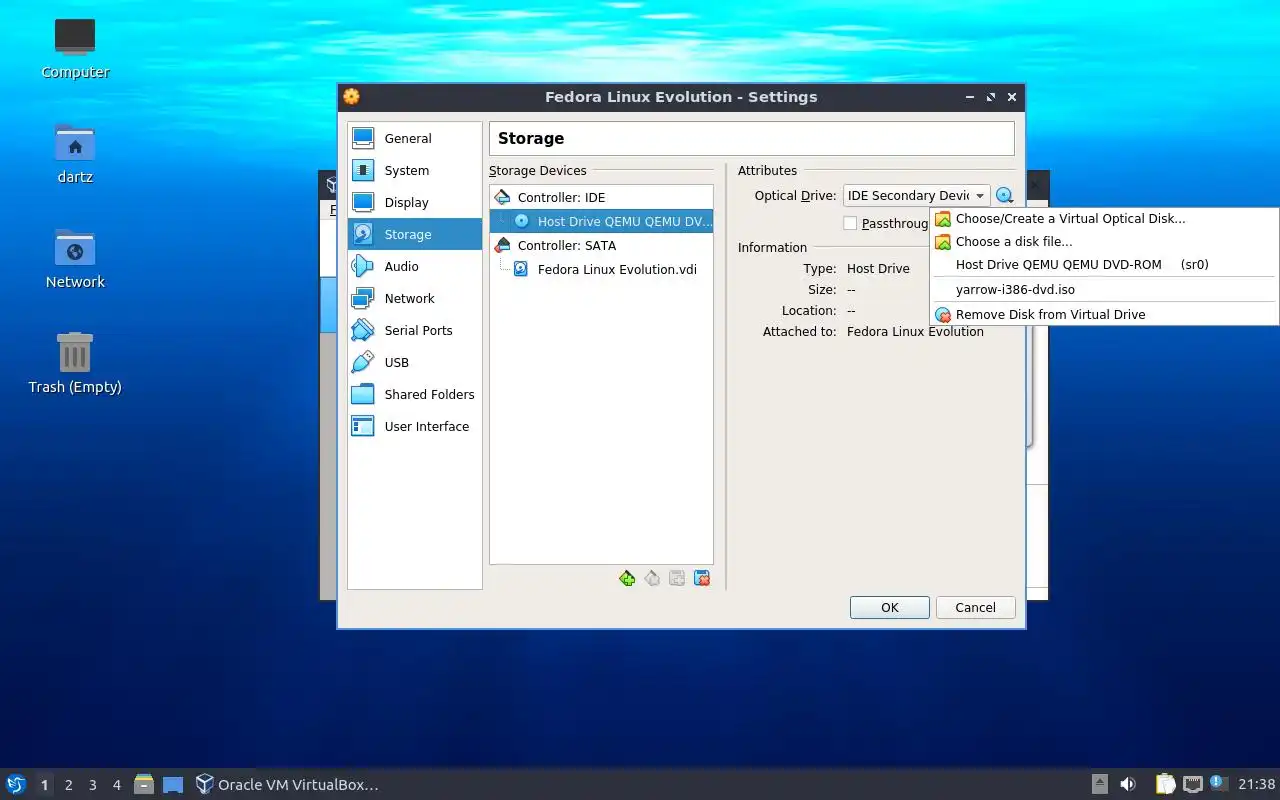Click the removable media eject tray icon
The image size is (1280, 800).
click(1099, 784)
